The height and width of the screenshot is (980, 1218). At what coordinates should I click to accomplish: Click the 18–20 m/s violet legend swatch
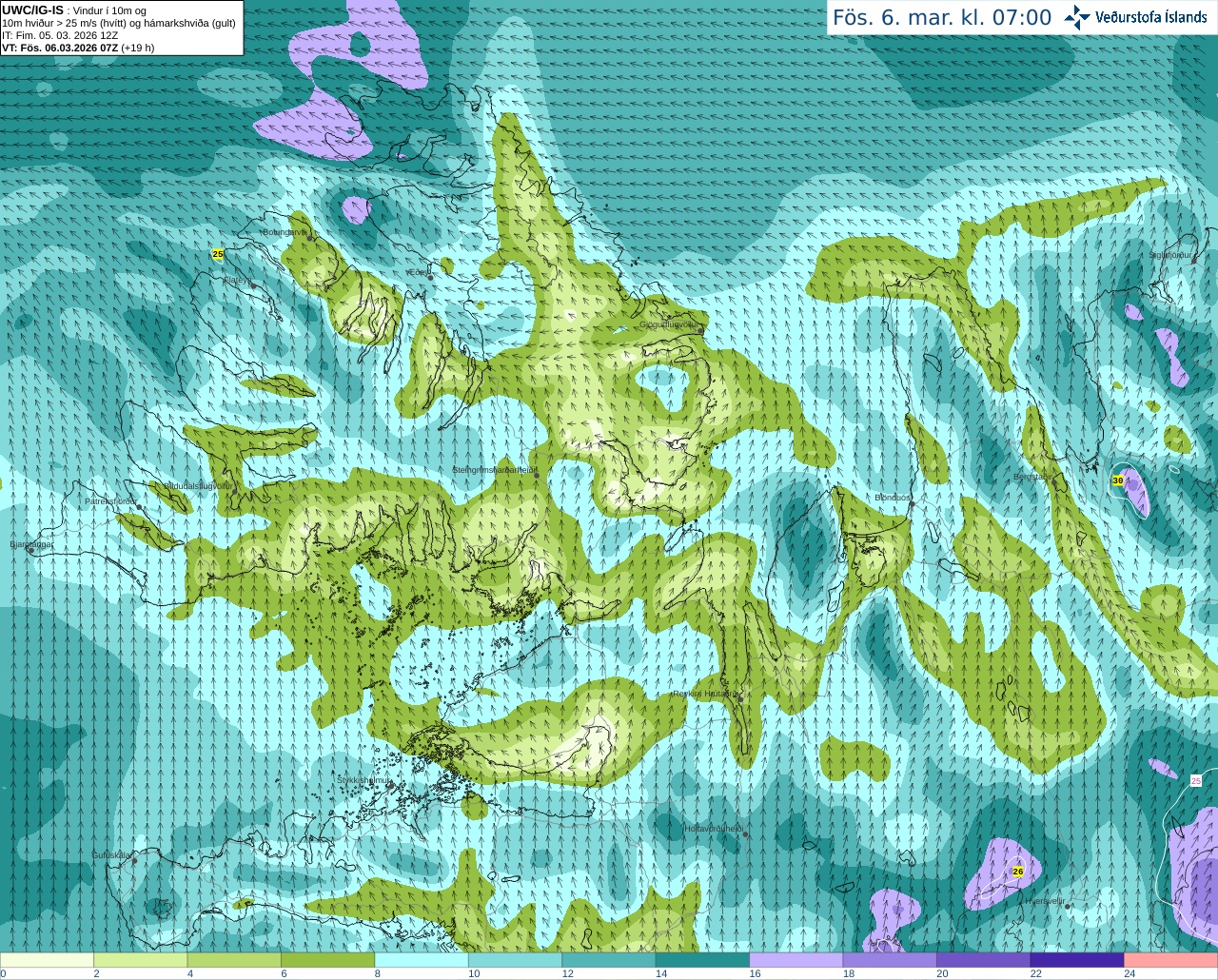pos(890,960)
